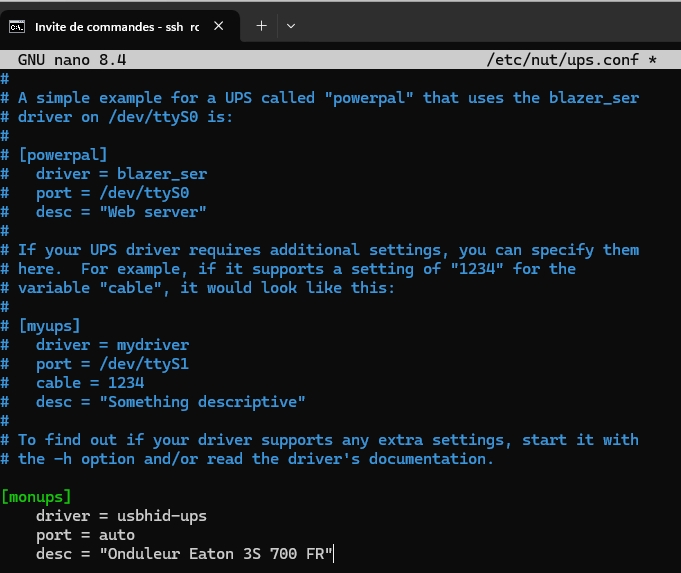Click on the 'driver = usbhid-ups' line
The width and height of the screenshot is (681, 573).
pos(121,516)
